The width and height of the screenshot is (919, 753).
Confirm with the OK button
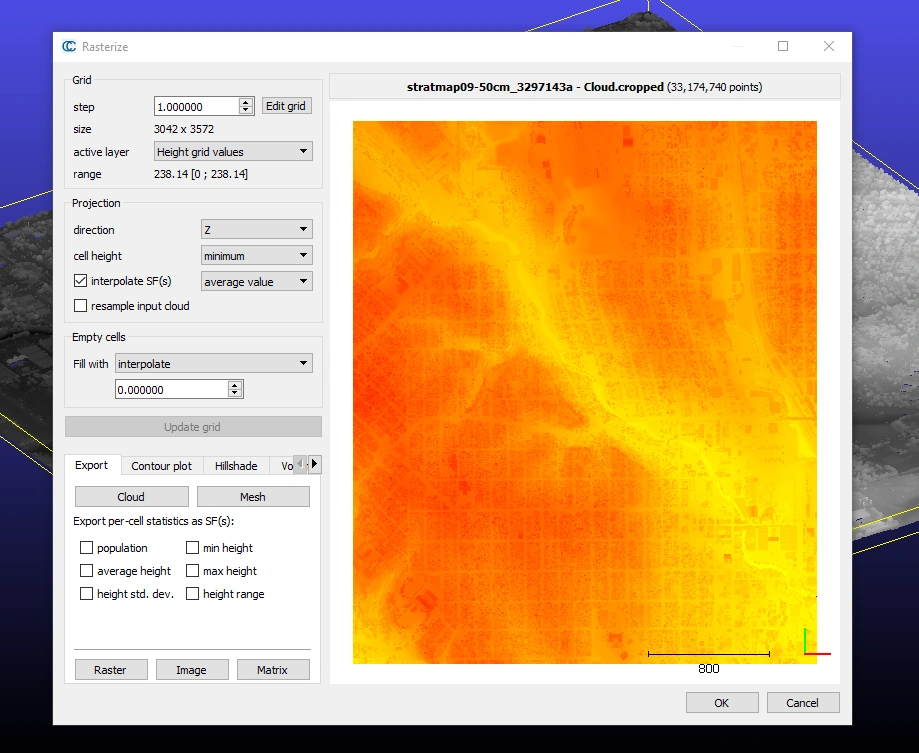pos(722,703)
